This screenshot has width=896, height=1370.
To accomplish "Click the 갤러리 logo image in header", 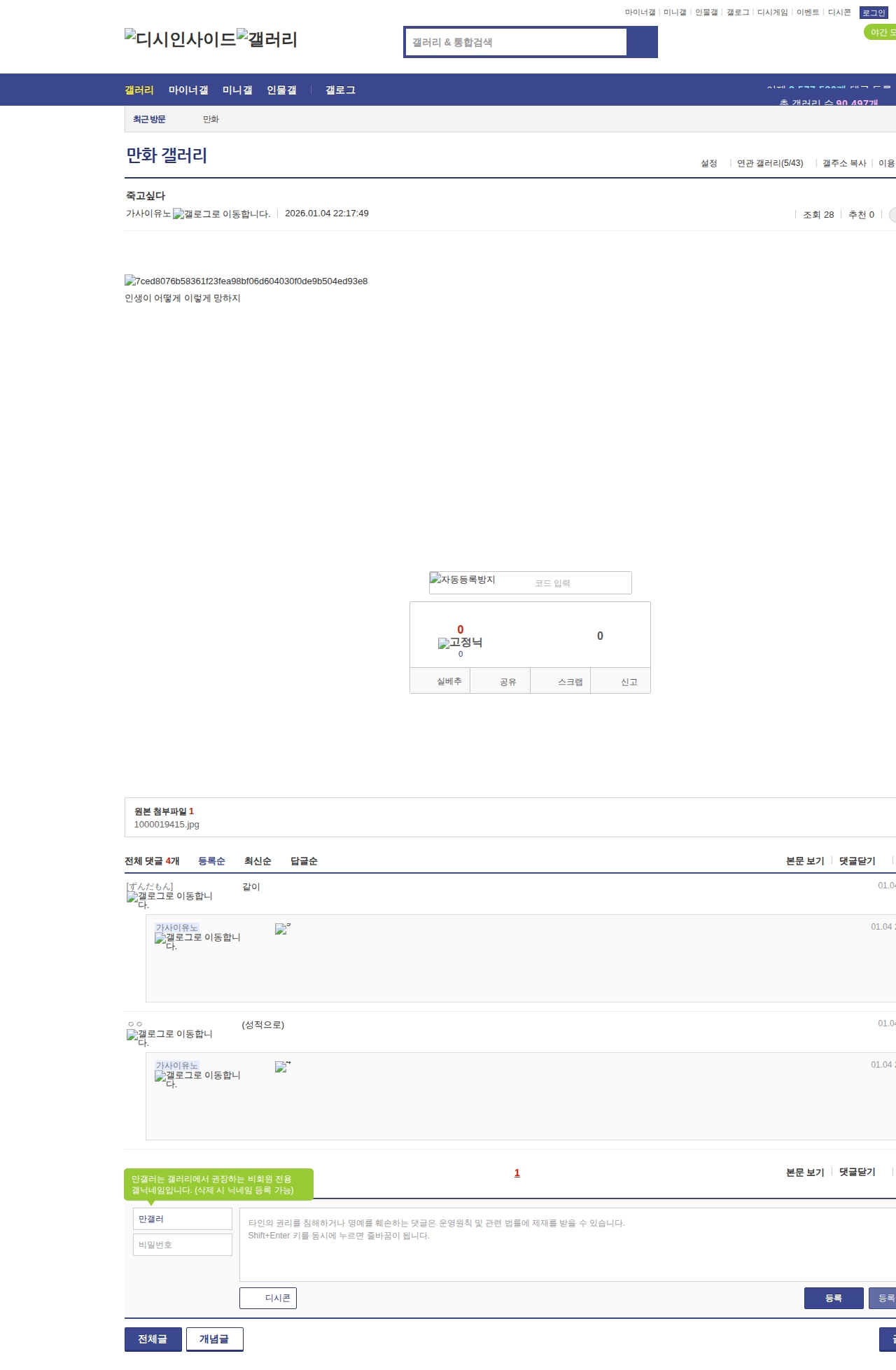I will 267,39.
